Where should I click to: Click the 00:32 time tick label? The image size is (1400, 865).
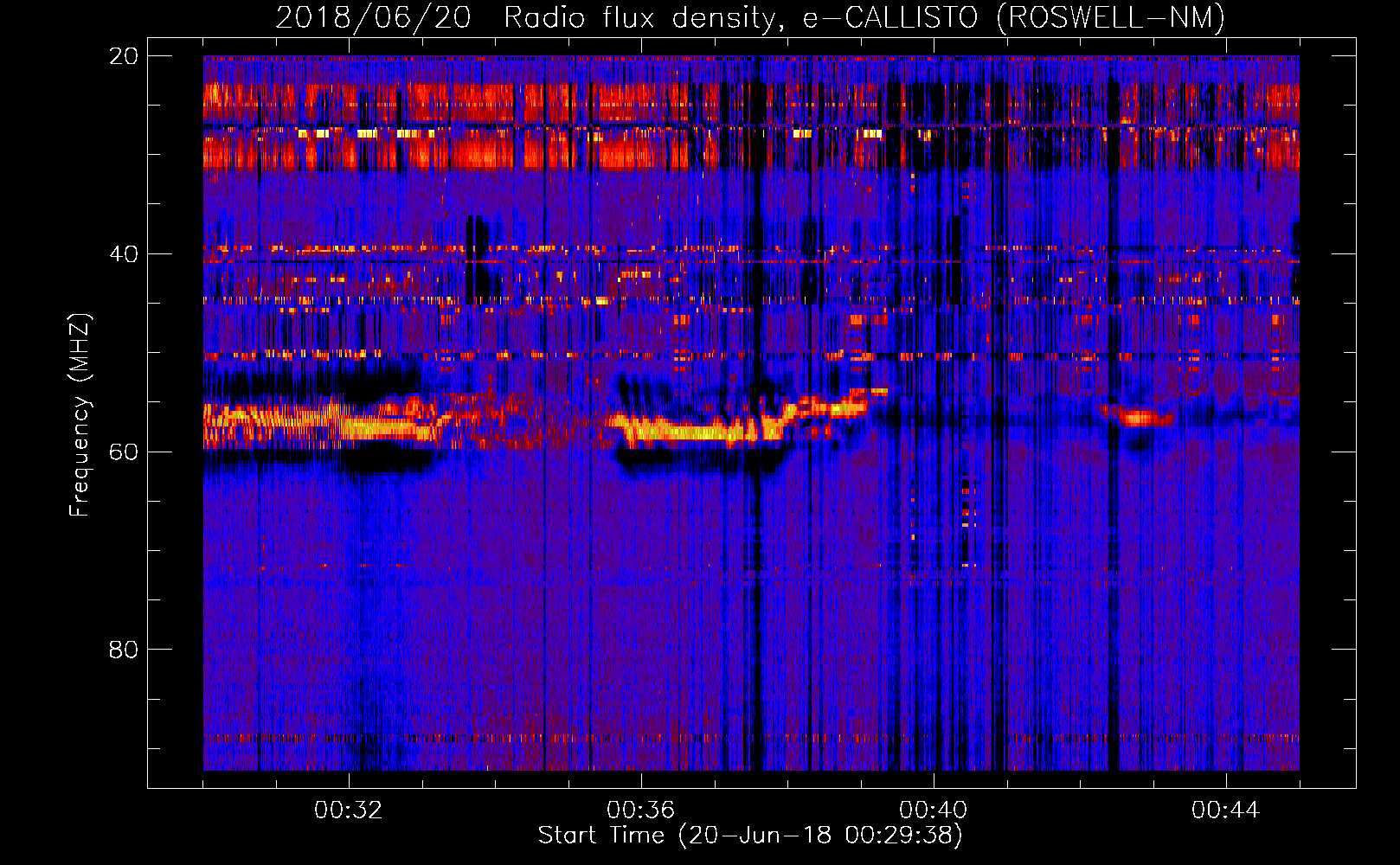[349, 811]
